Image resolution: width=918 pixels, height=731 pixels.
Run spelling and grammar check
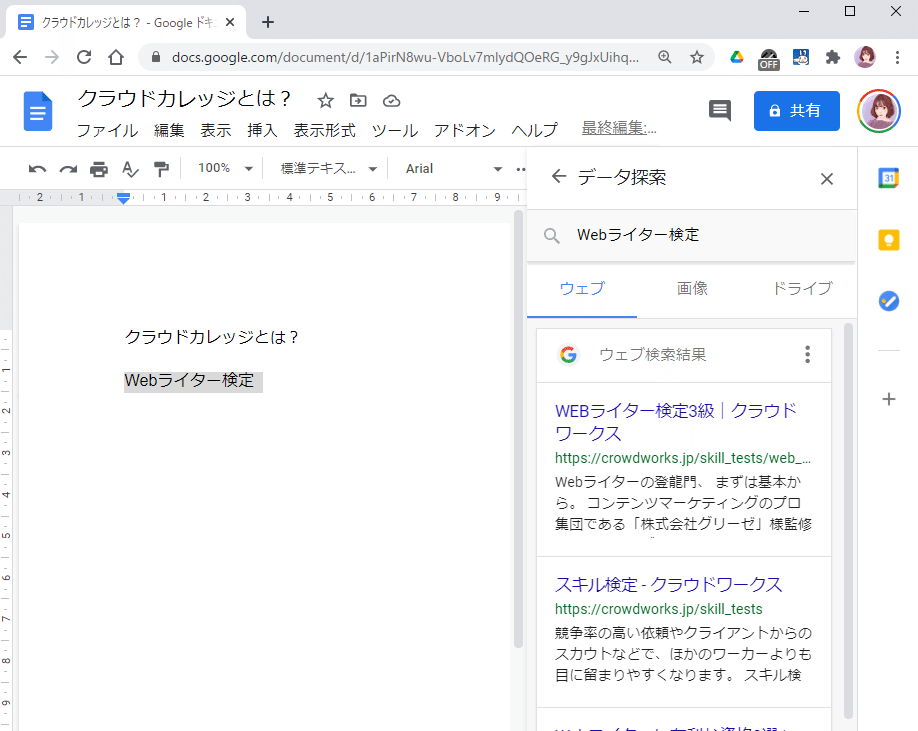(x=130, y=168)
